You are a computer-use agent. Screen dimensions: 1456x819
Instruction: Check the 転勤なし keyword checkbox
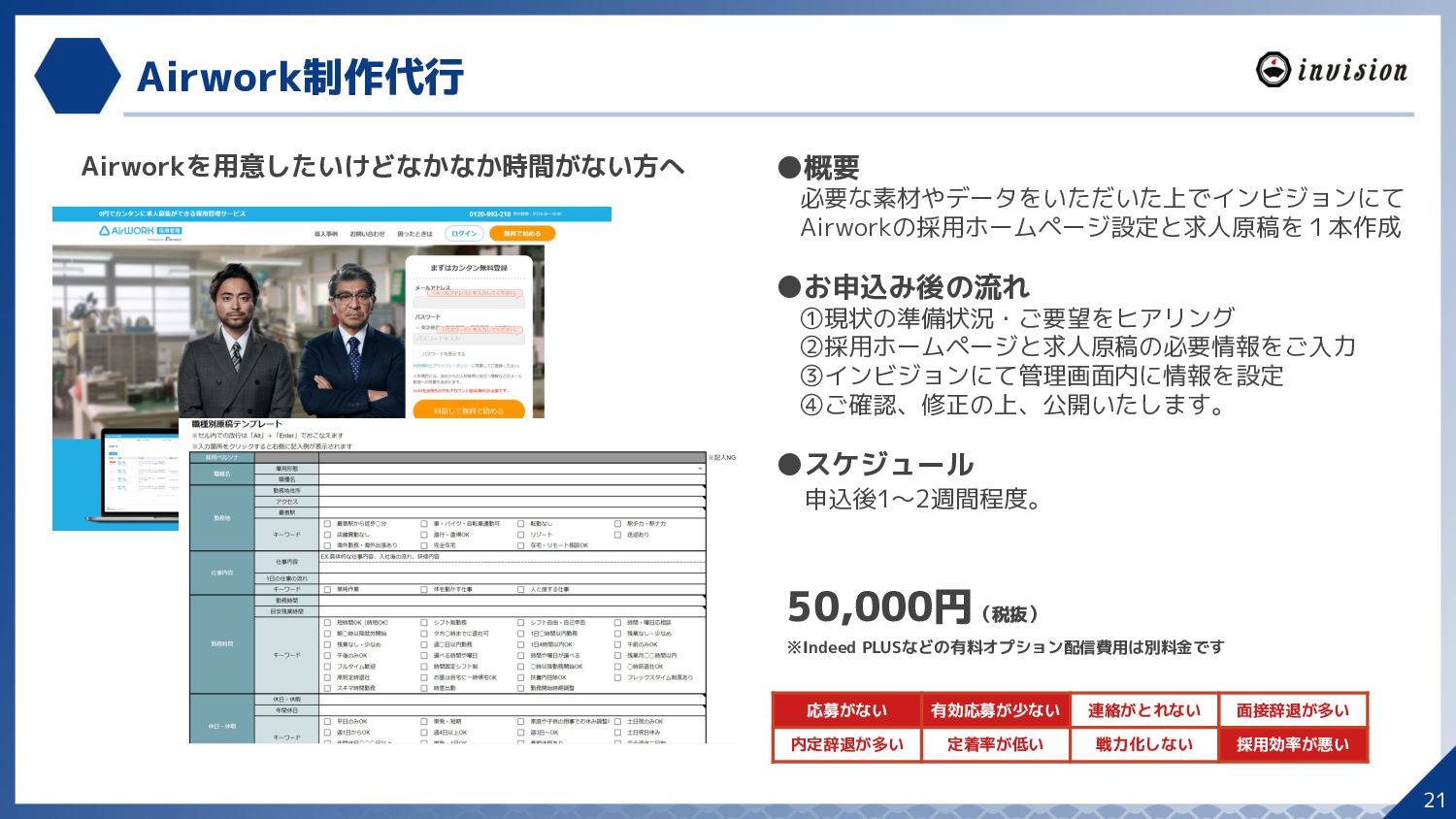(521, 524)
